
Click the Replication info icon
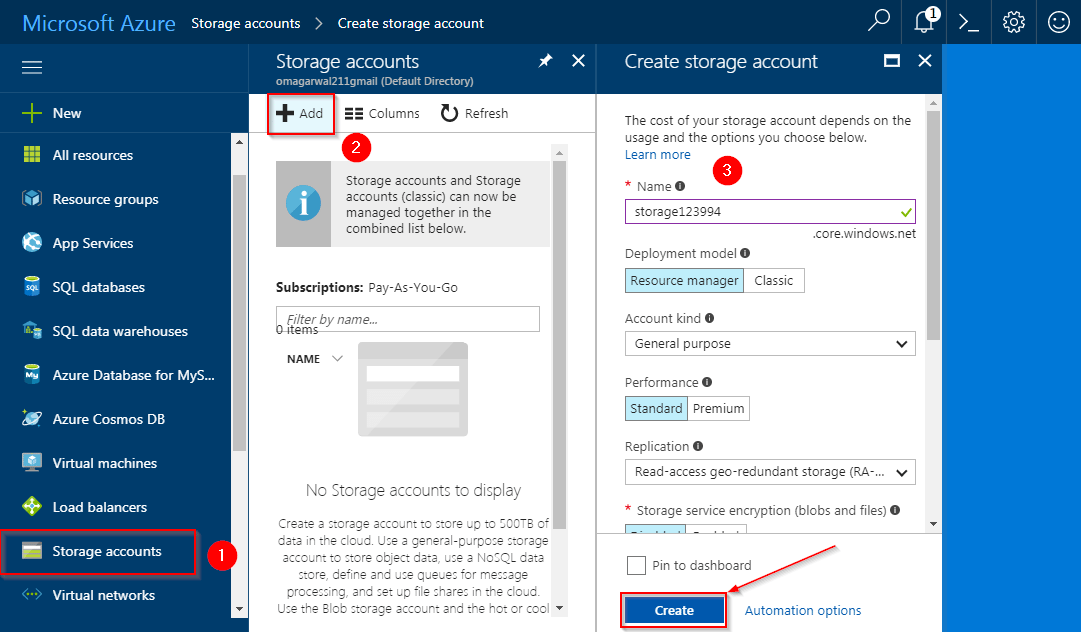click(698, 446)
